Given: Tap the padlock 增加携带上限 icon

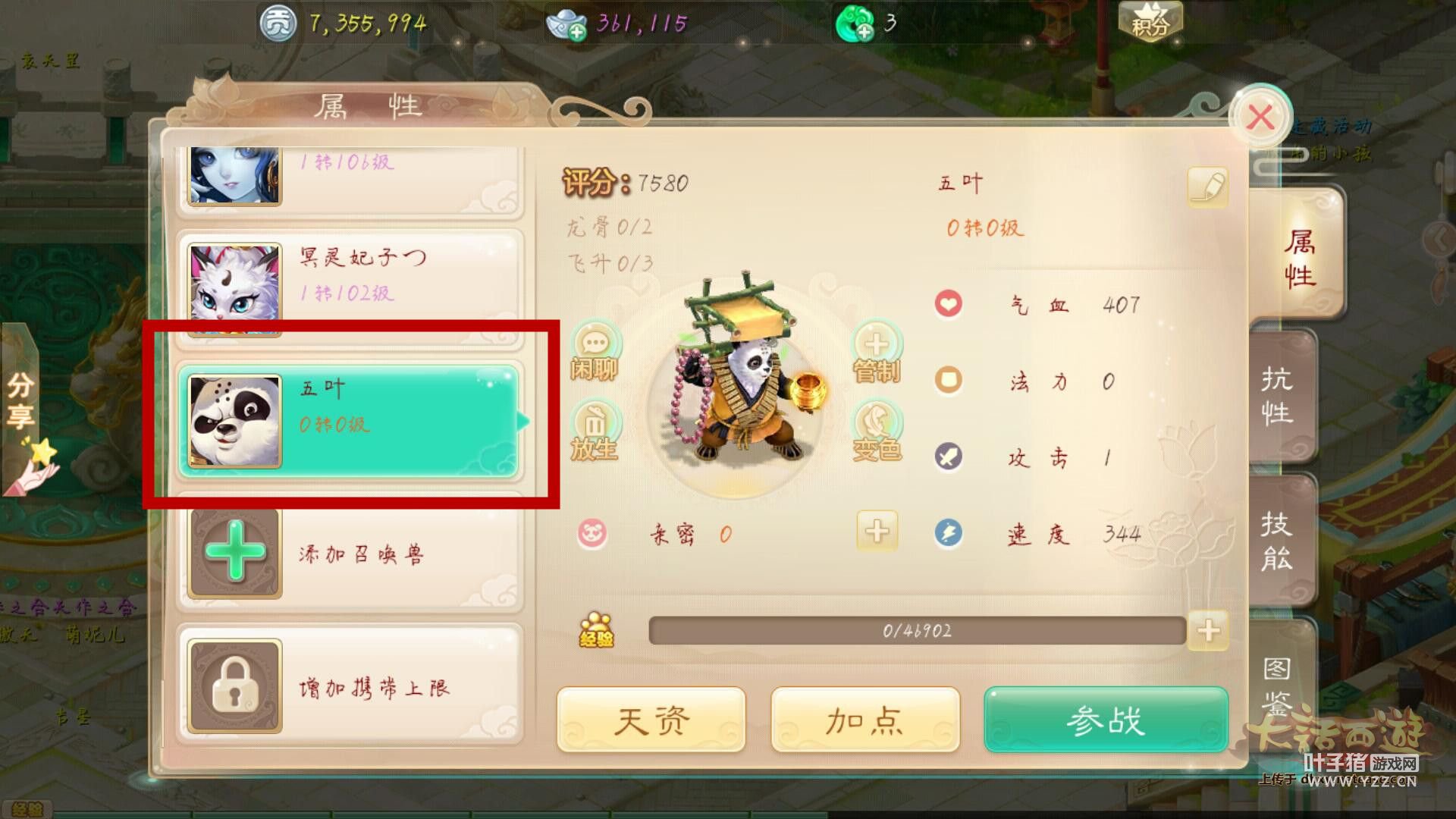Looking at the screenshot, I should click(x=235, y=686).
